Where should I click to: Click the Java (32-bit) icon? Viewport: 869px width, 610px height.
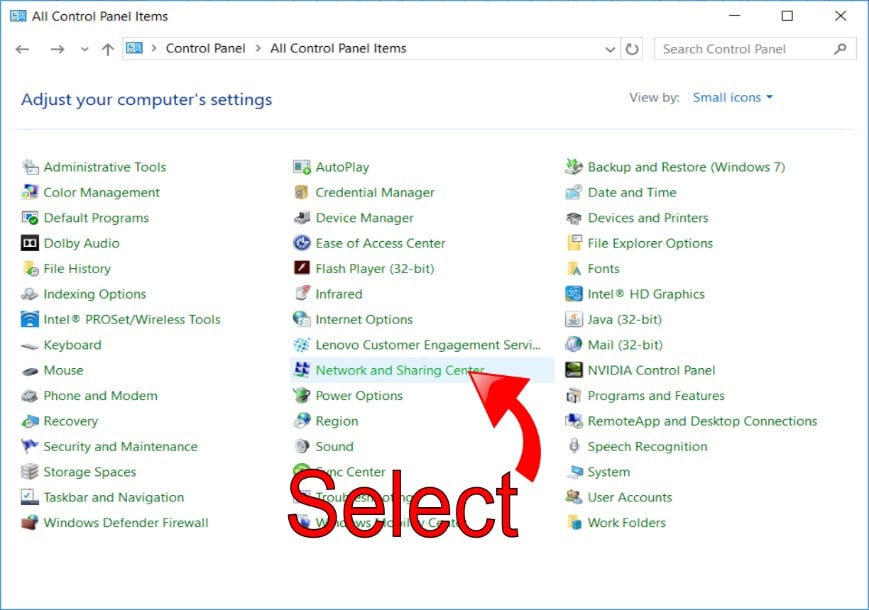tap(574, 320)
